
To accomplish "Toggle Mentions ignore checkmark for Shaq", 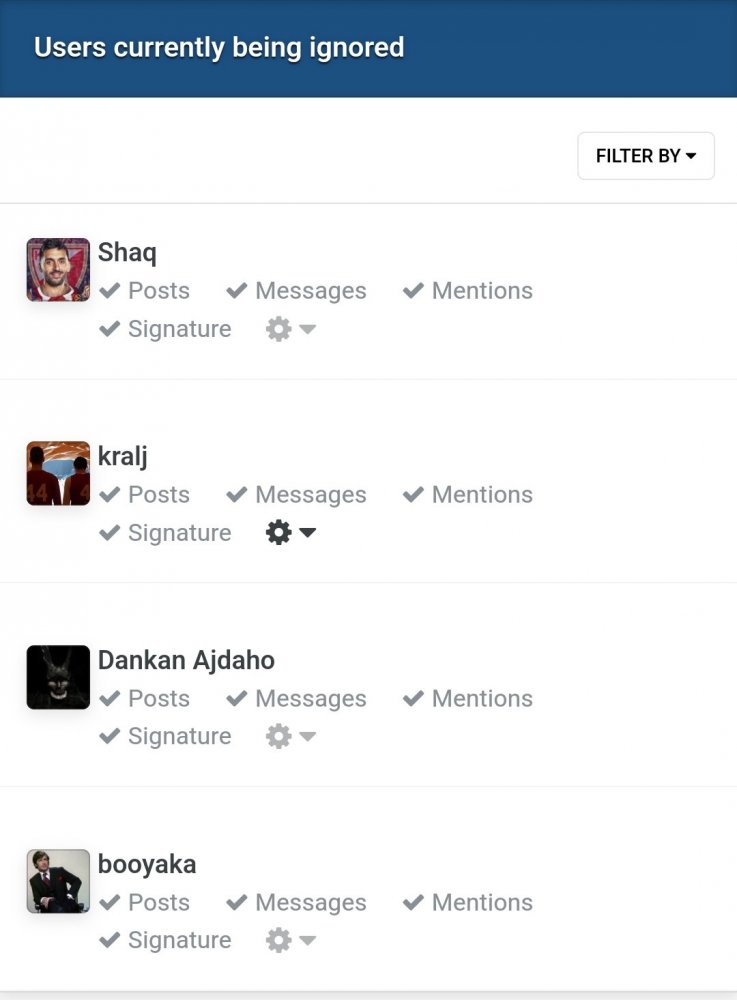I will 468,291.
